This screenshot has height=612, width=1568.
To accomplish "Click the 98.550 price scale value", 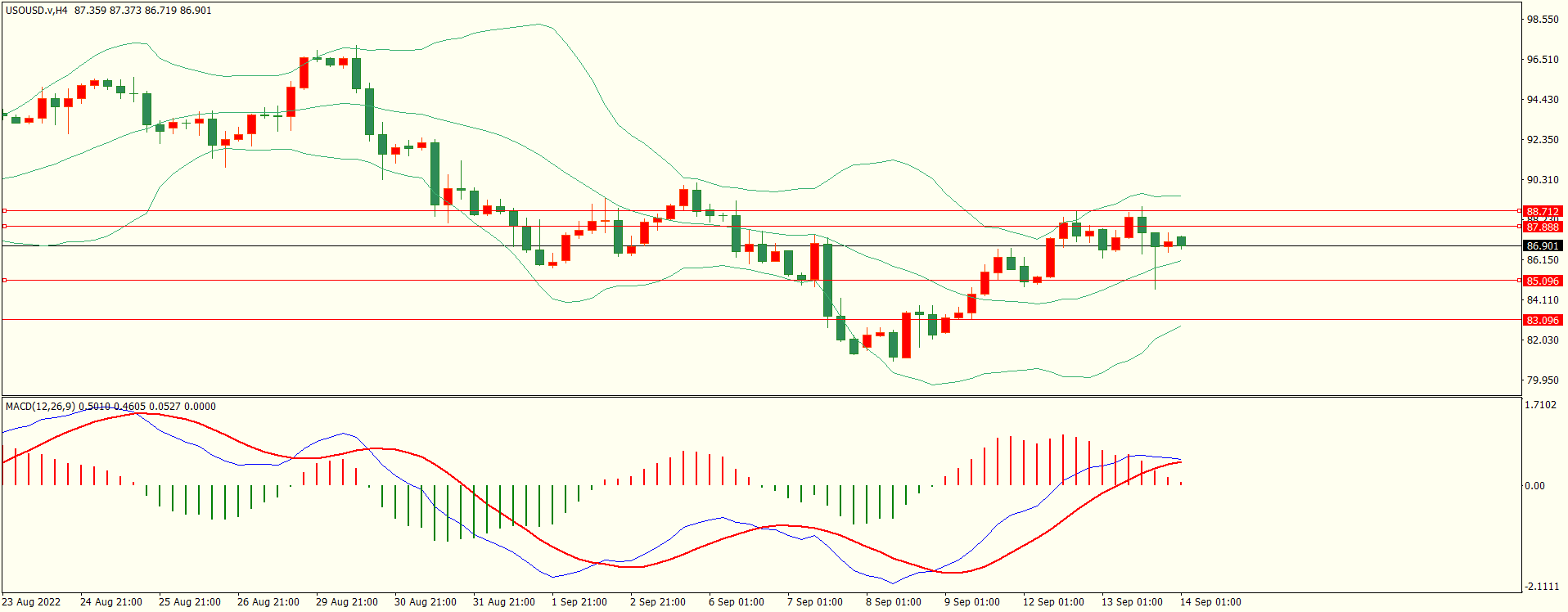I will pyautogui.click(x=1543, y=20).
